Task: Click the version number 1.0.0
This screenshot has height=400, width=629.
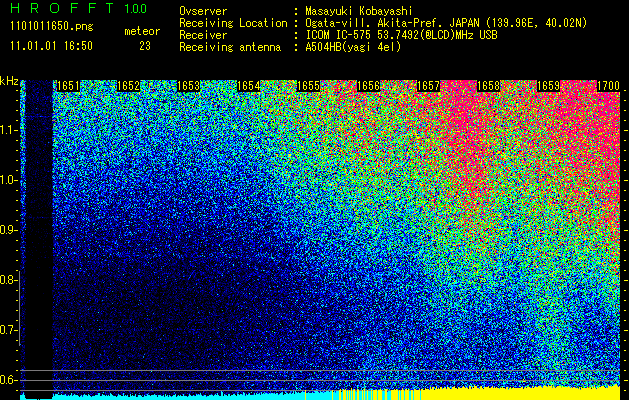Action: 136,9
